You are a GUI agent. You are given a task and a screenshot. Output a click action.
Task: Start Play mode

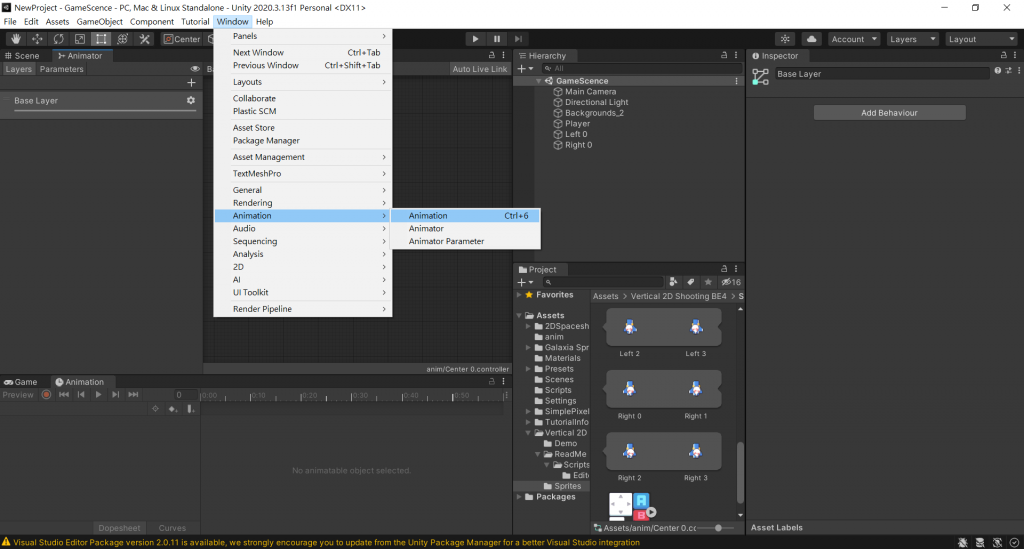(475, 39)
